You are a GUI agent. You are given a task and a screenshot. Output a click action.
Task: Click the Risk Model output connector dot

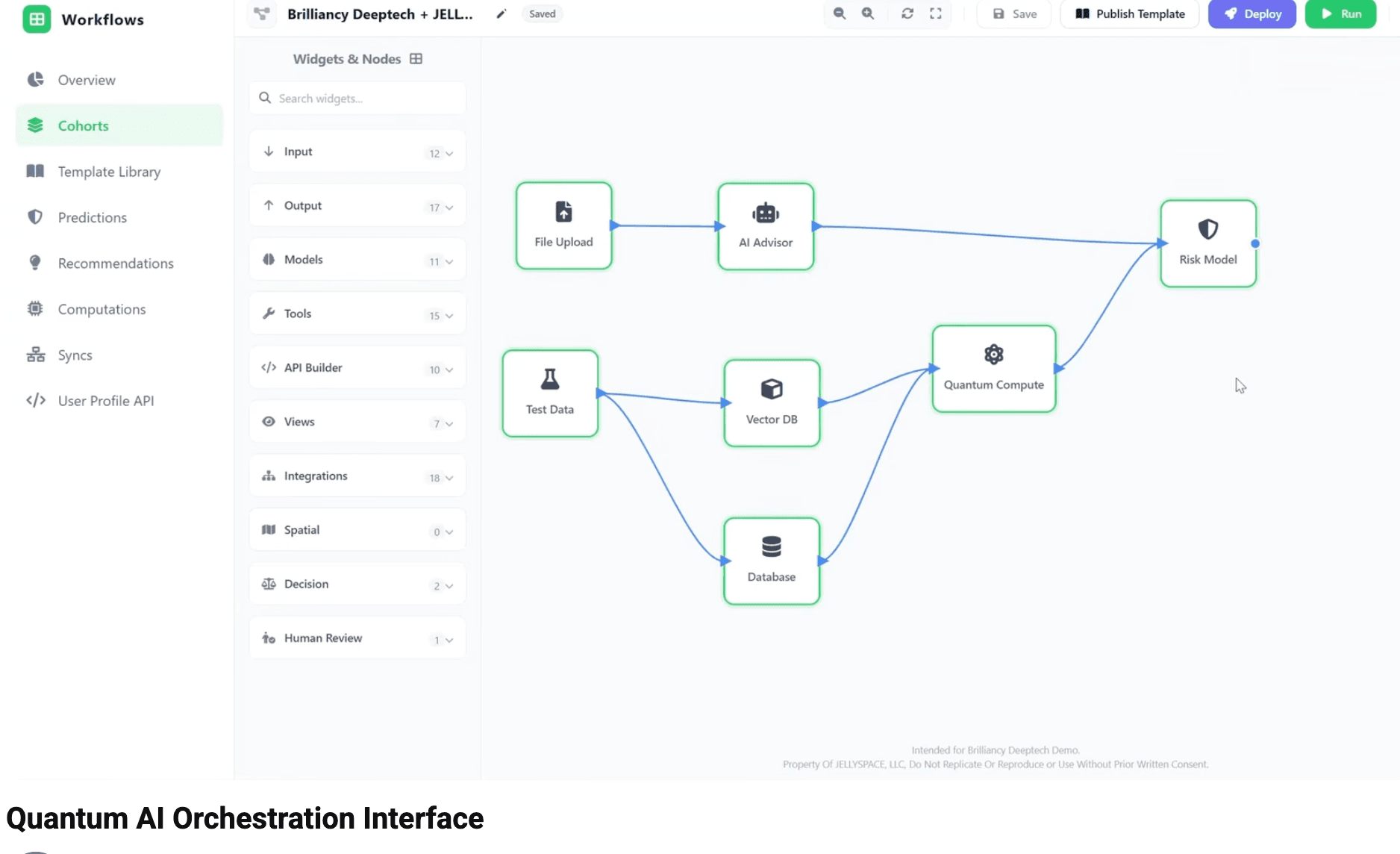1255,243
